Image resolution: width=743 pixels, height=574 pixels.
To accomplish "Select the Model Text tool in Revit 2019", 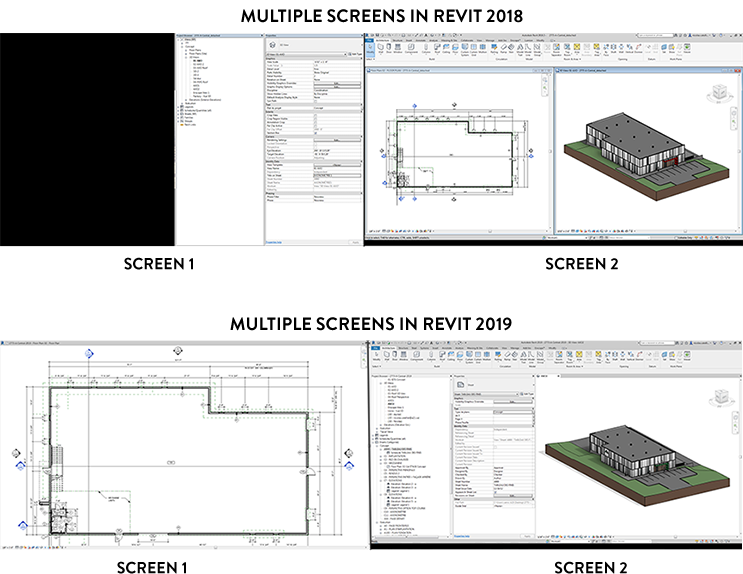I will (524, 357).
